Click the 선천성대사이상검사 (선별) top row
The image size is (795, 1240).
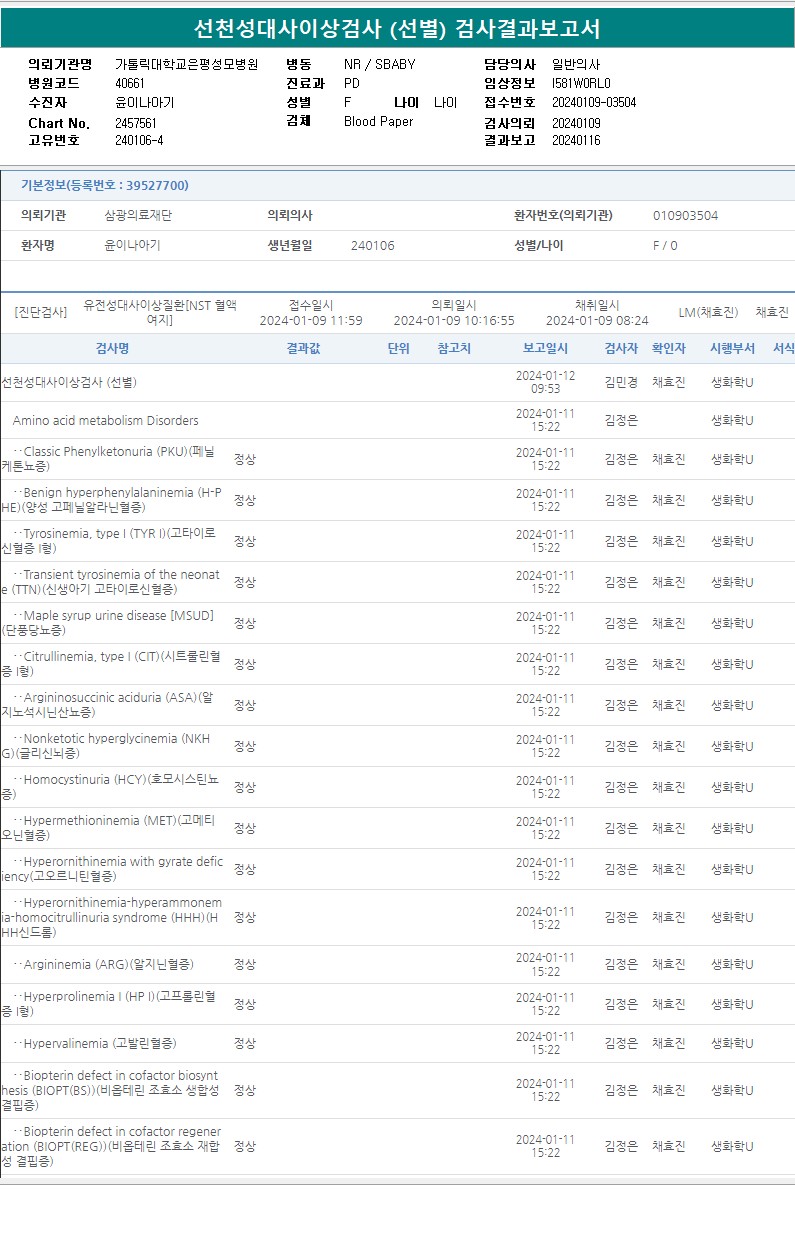pos(398,382)
